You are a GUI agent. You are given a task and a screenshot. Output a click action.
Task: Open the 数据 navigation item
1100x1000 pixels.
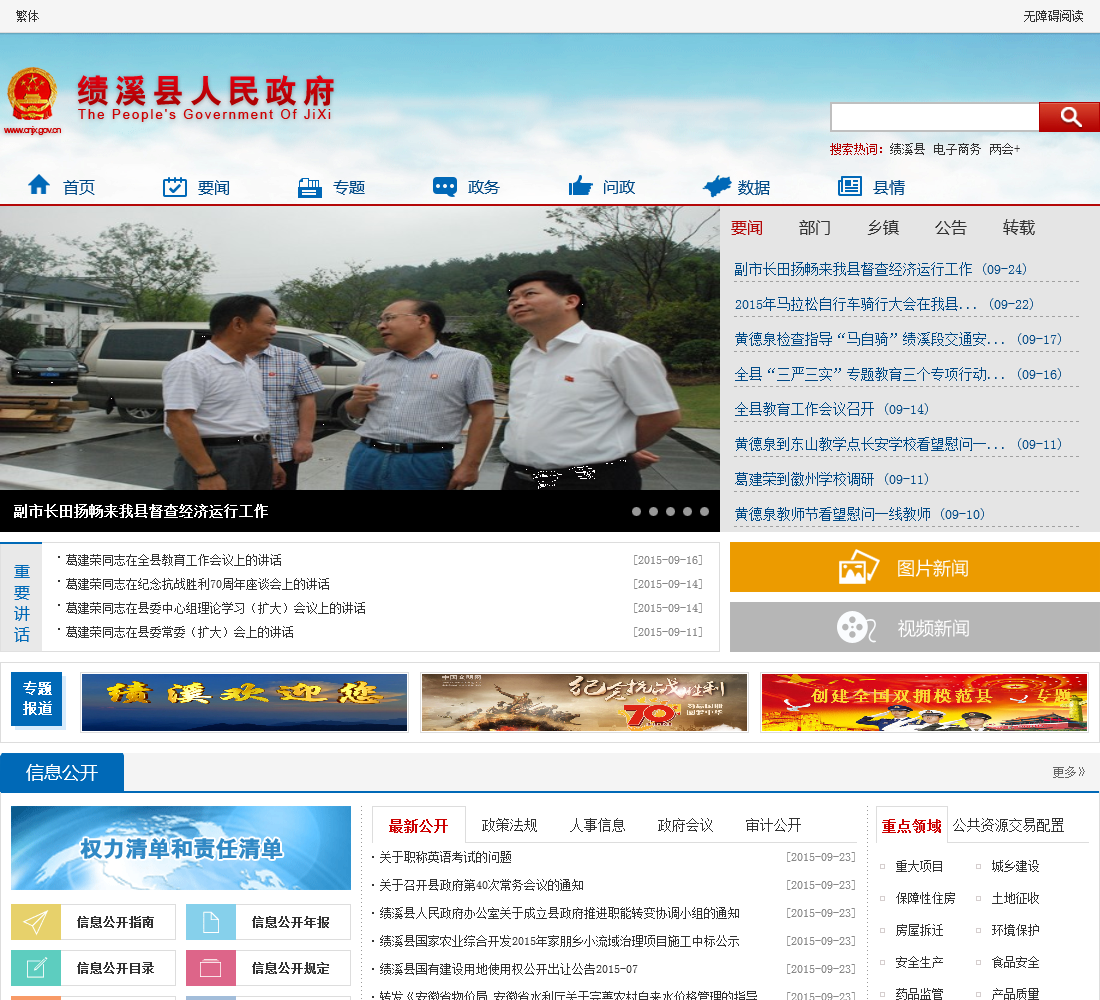point(753,187)
